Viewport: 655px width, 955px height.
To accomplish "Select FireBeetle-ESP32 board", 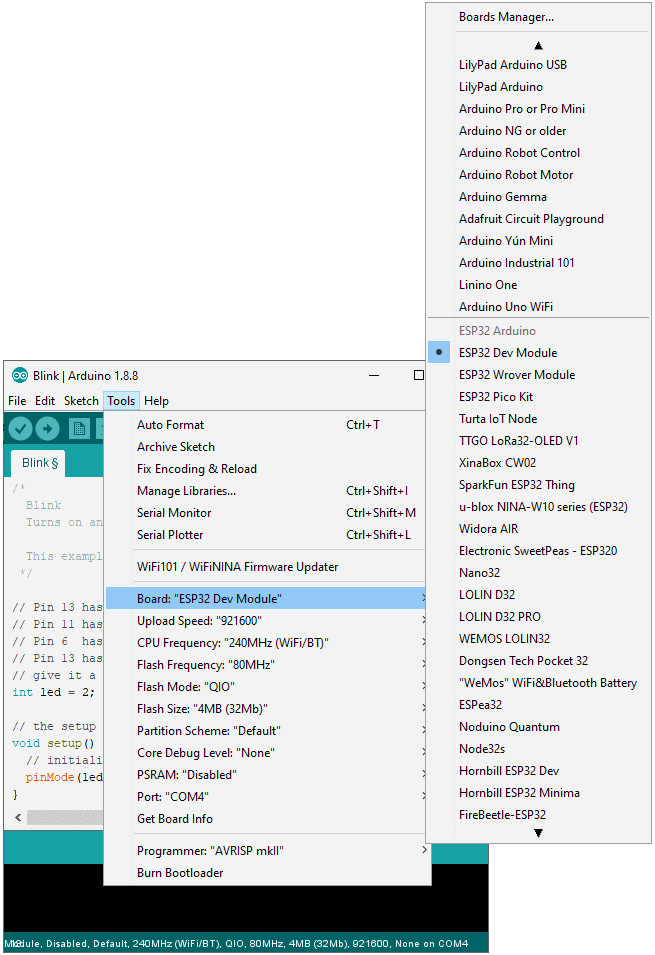I will coord(539,814).
